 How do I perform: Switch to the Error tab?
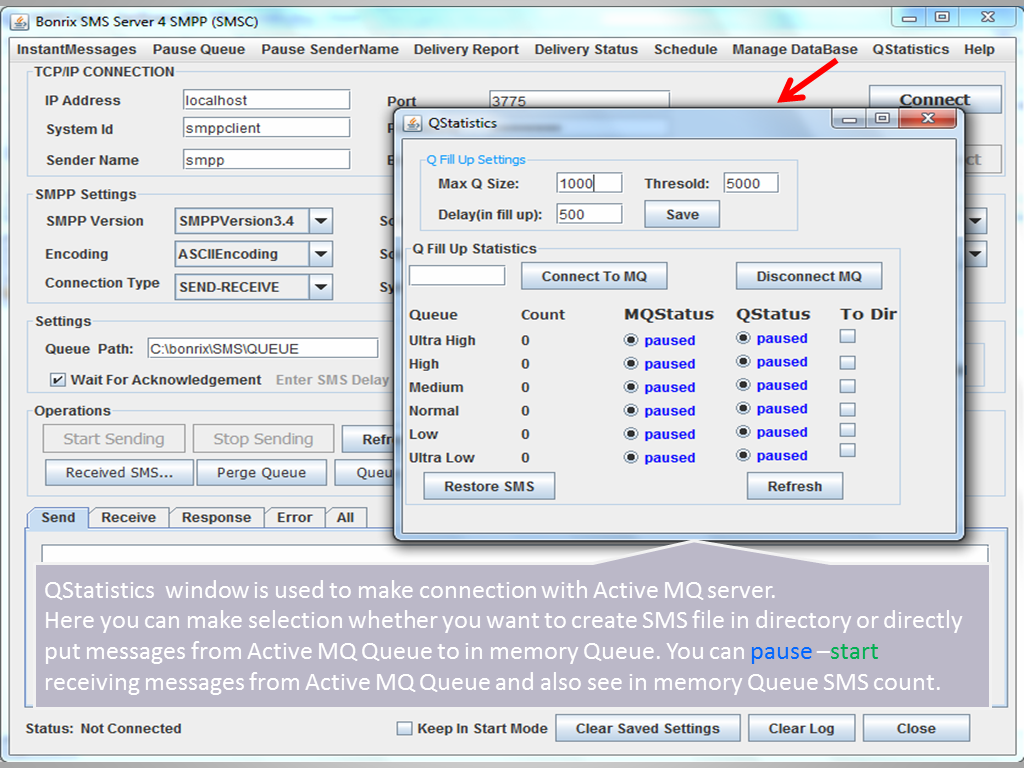[x=295, y=517]
